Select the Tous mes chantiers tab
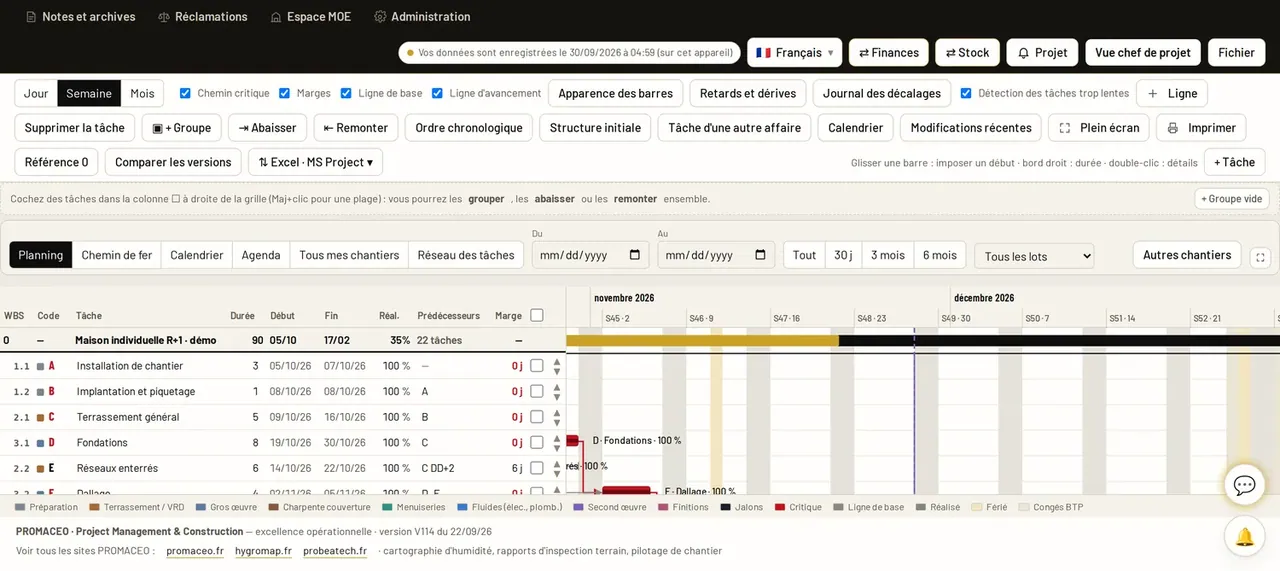1280x571 pixels. click(x=349, y=255)
